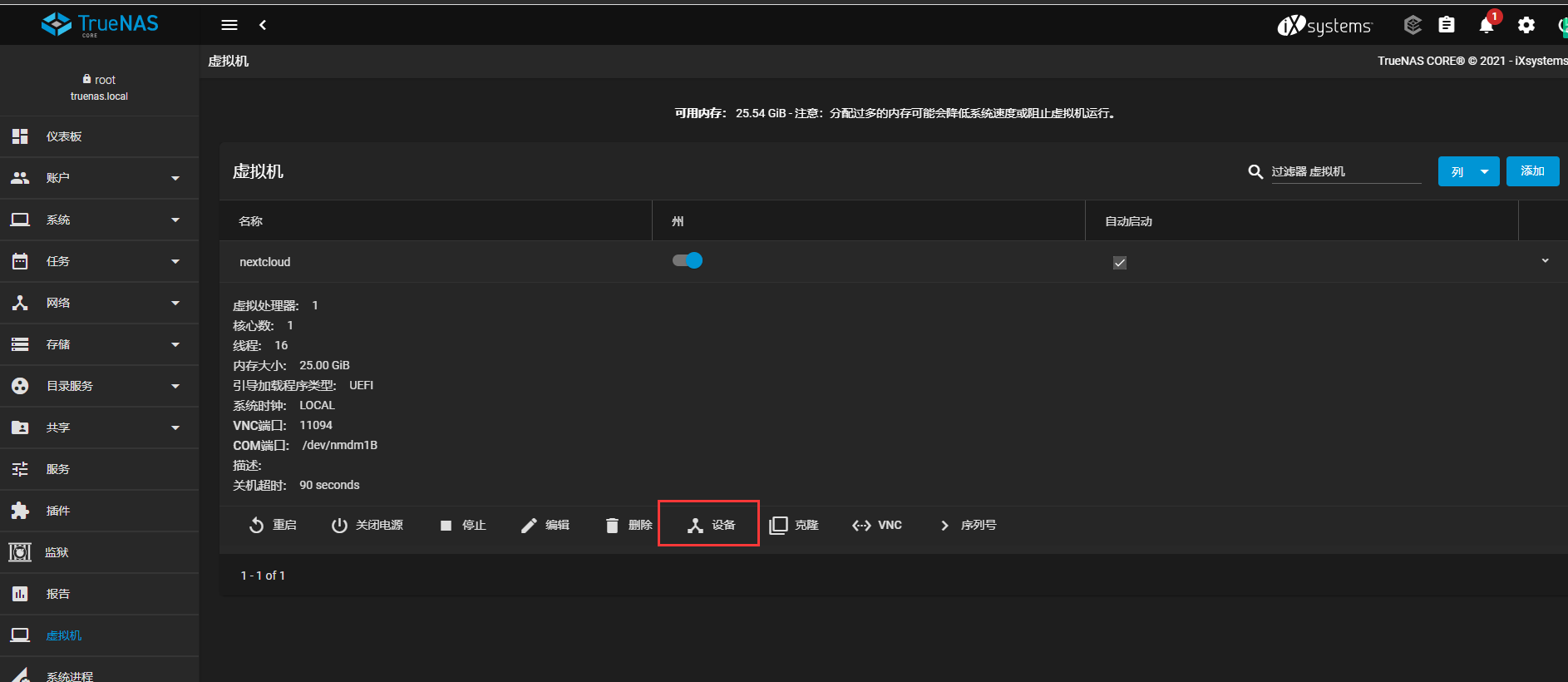1568x682 pixels.
Task: Click the accounts people icon
Action: point(20,178)
